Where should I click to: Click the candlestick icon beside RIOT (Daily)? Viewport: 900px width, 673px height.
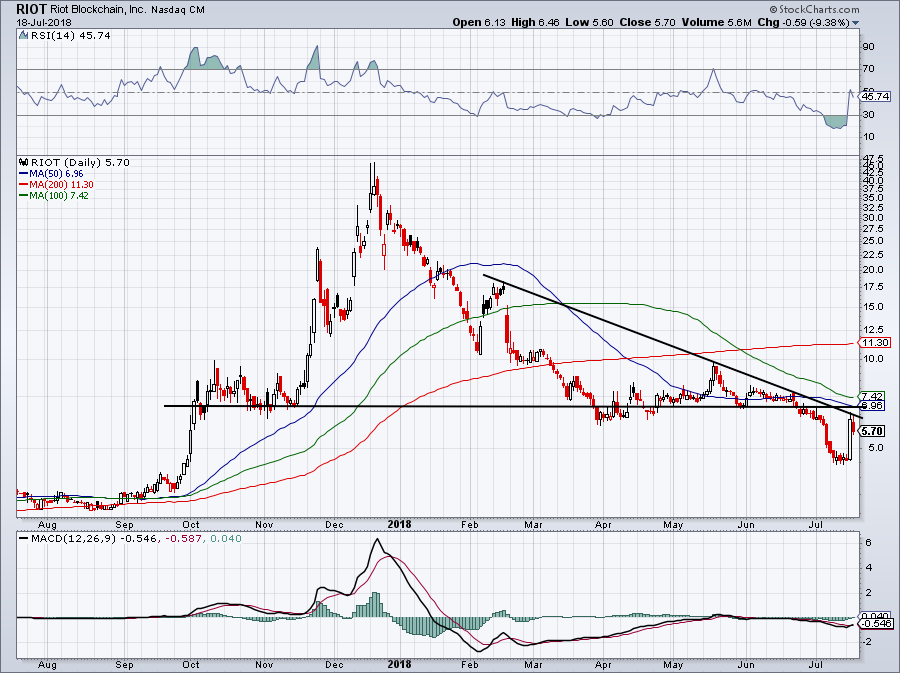tap(23, 162)
